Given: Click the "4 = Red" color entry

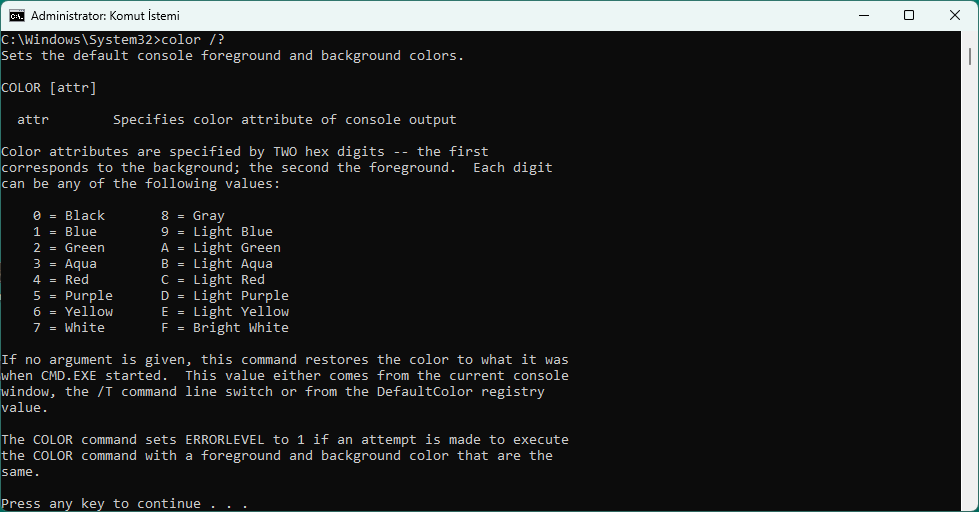Looking at the screenshot, I should click(61, 280).
